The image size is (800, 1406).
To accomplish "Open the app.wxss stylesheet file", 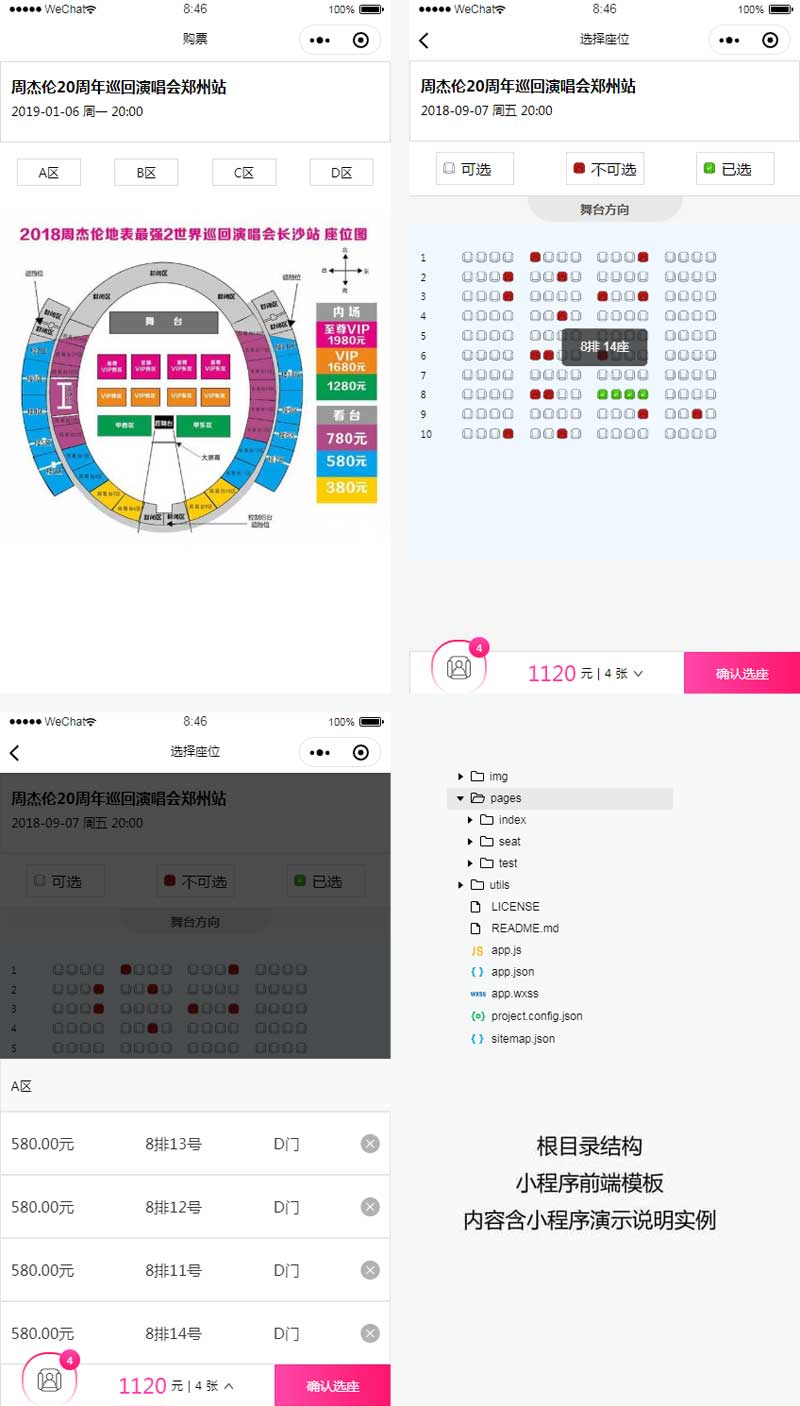I will coord(514,994).
